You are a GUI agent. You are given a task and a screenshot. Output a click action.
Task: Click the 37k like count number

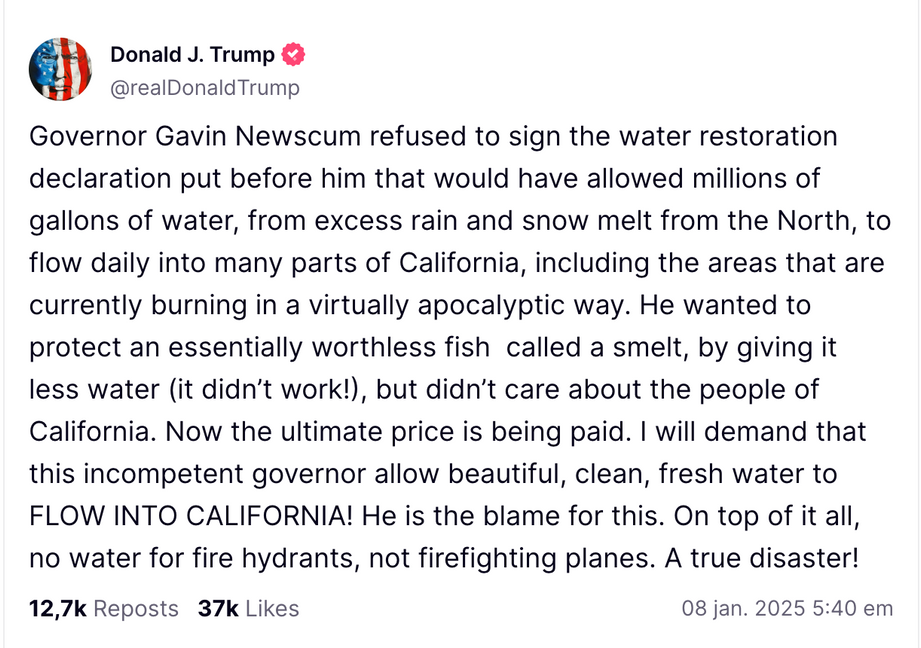pyautogui.click(x=218, y=608)
